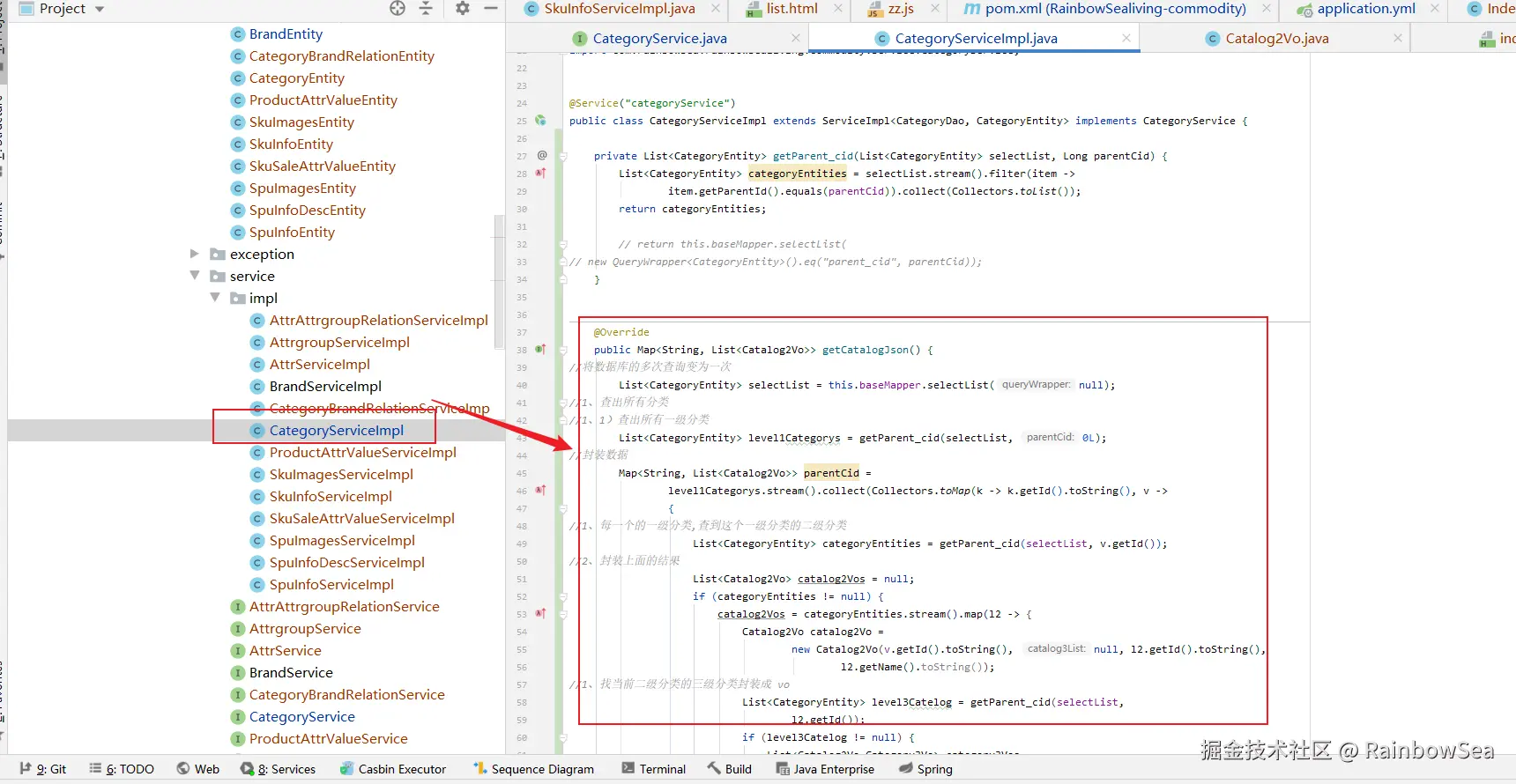Open the TODO tool window
The height and width of the screenshot is (784, 1516).
coord(122,769)
